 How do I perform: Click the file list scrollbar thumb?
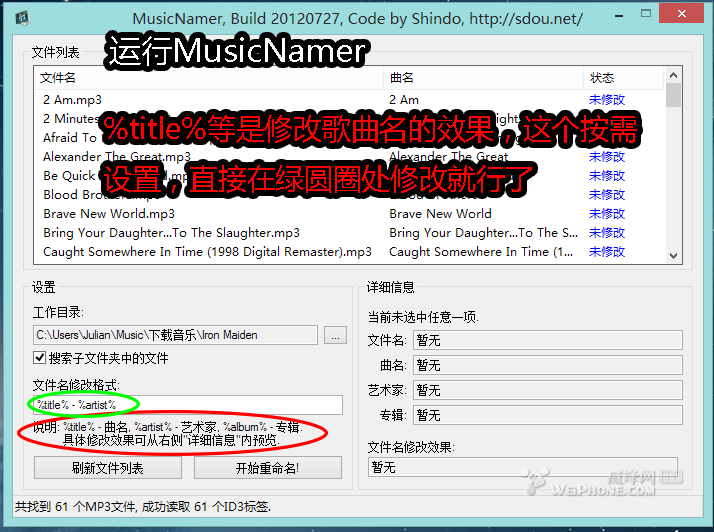pos(673,95)
